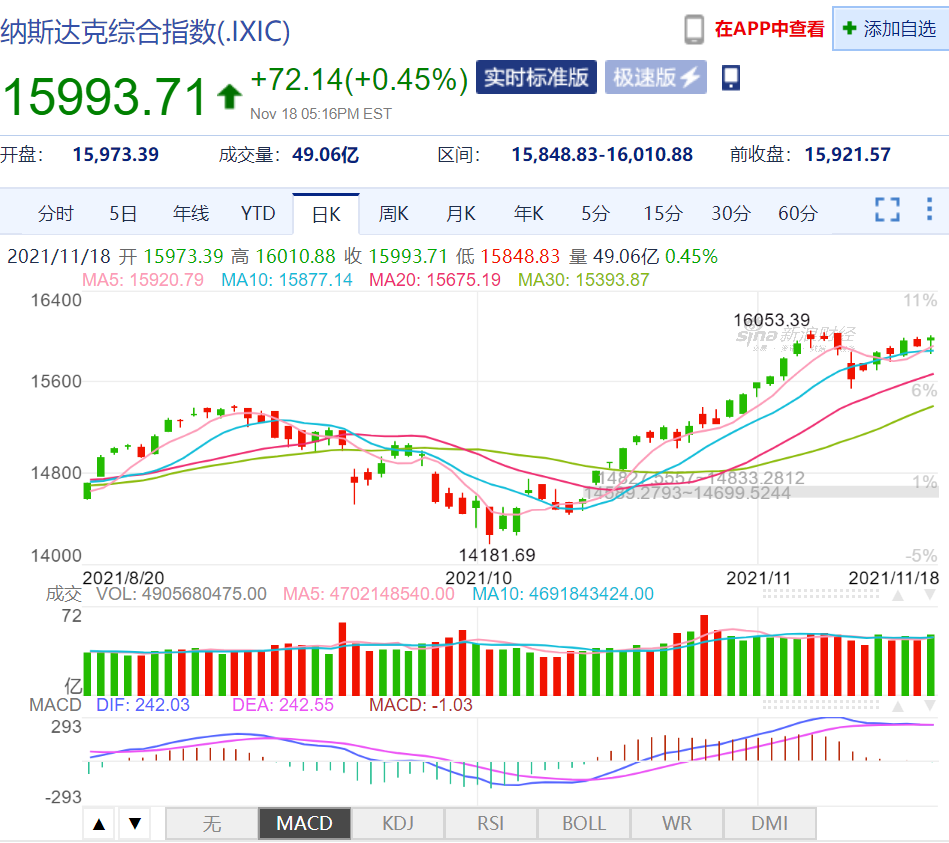Click the MA5: 15920.79 legend label
Viewport: 949px width, 843px height.
coord(143,280)
